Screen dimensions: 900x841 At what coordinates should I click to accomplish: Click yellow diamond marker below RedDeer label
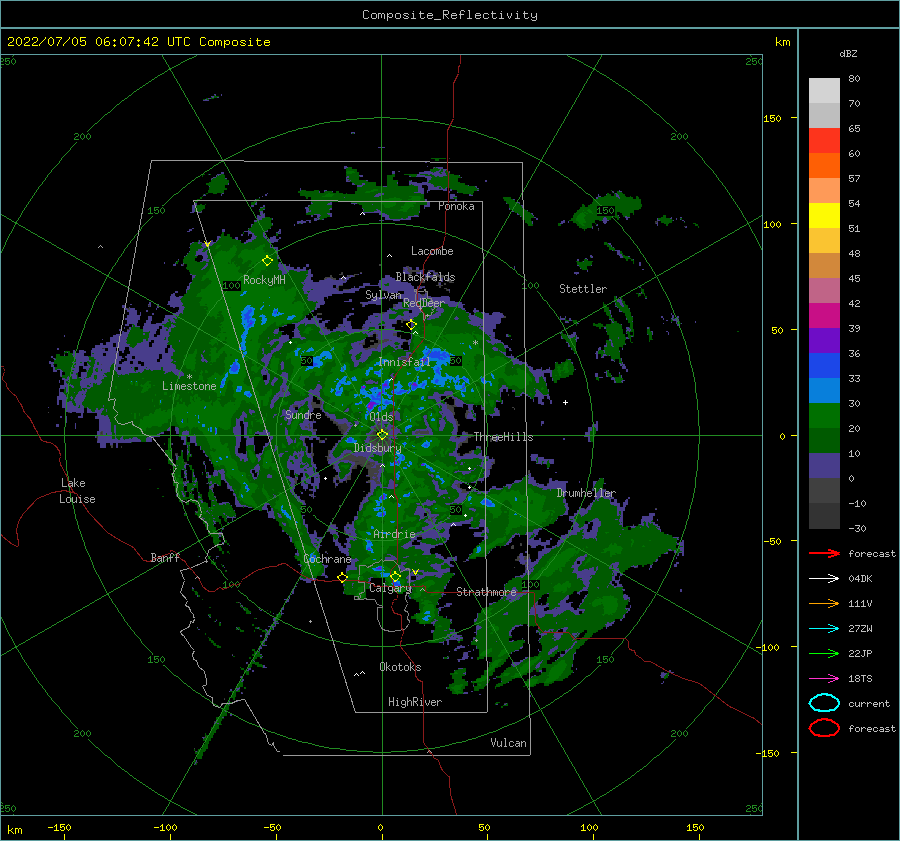pyautogui.click(x=411, y=325)
